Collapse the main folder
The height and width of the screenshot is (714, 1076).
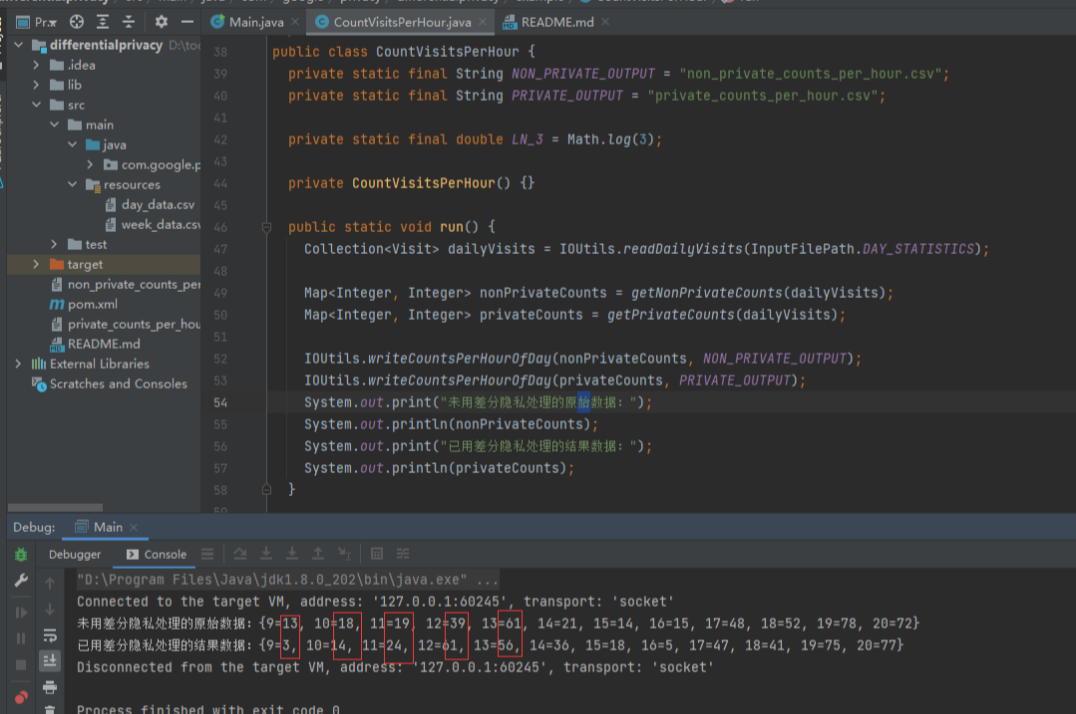pyautogui.click(x=54, y=125)
